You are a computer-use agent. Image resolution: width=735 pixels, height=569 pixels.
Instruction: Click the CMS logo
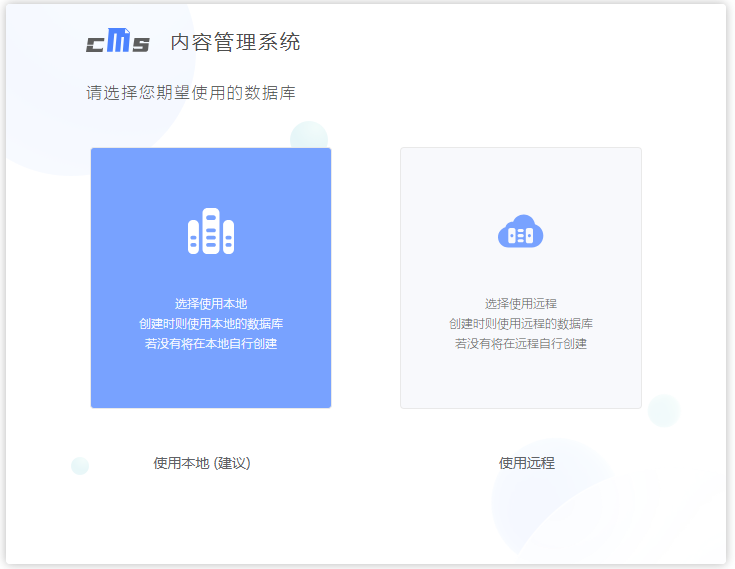(x=118, y=40)
